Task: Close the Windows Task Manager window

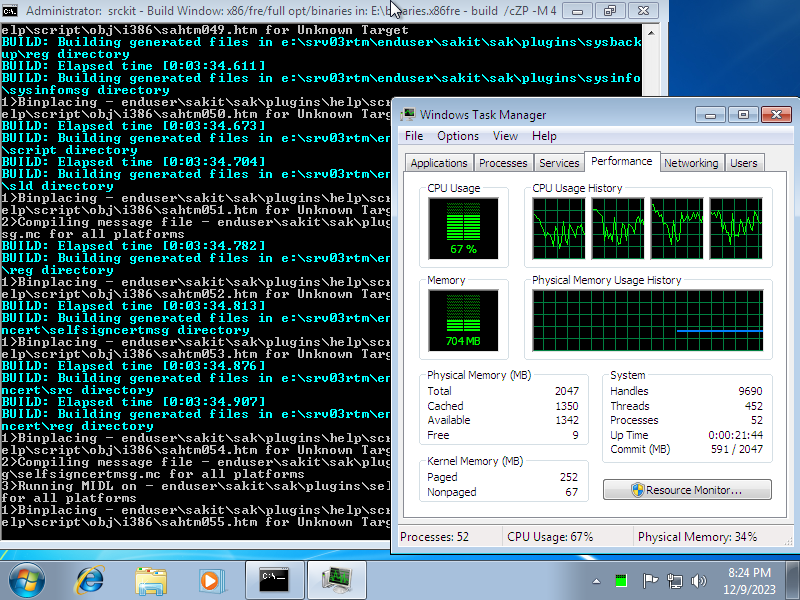Action: tap(777, 114)
